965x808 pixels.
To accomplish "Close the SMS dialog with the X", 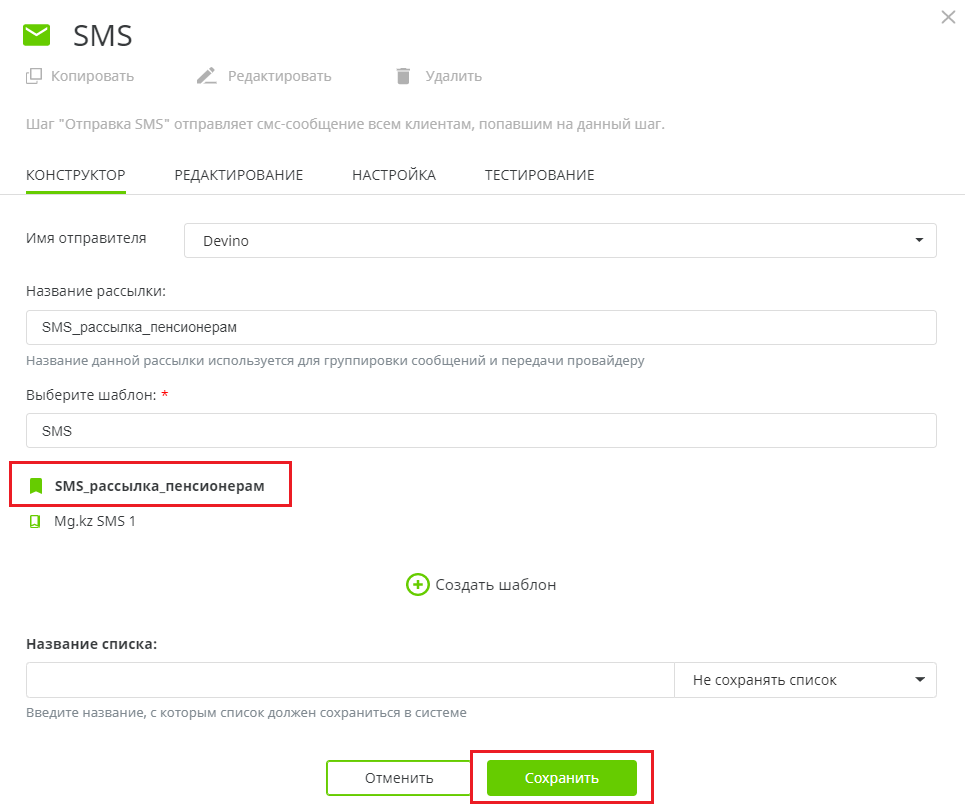I will [x=948, y=17].
